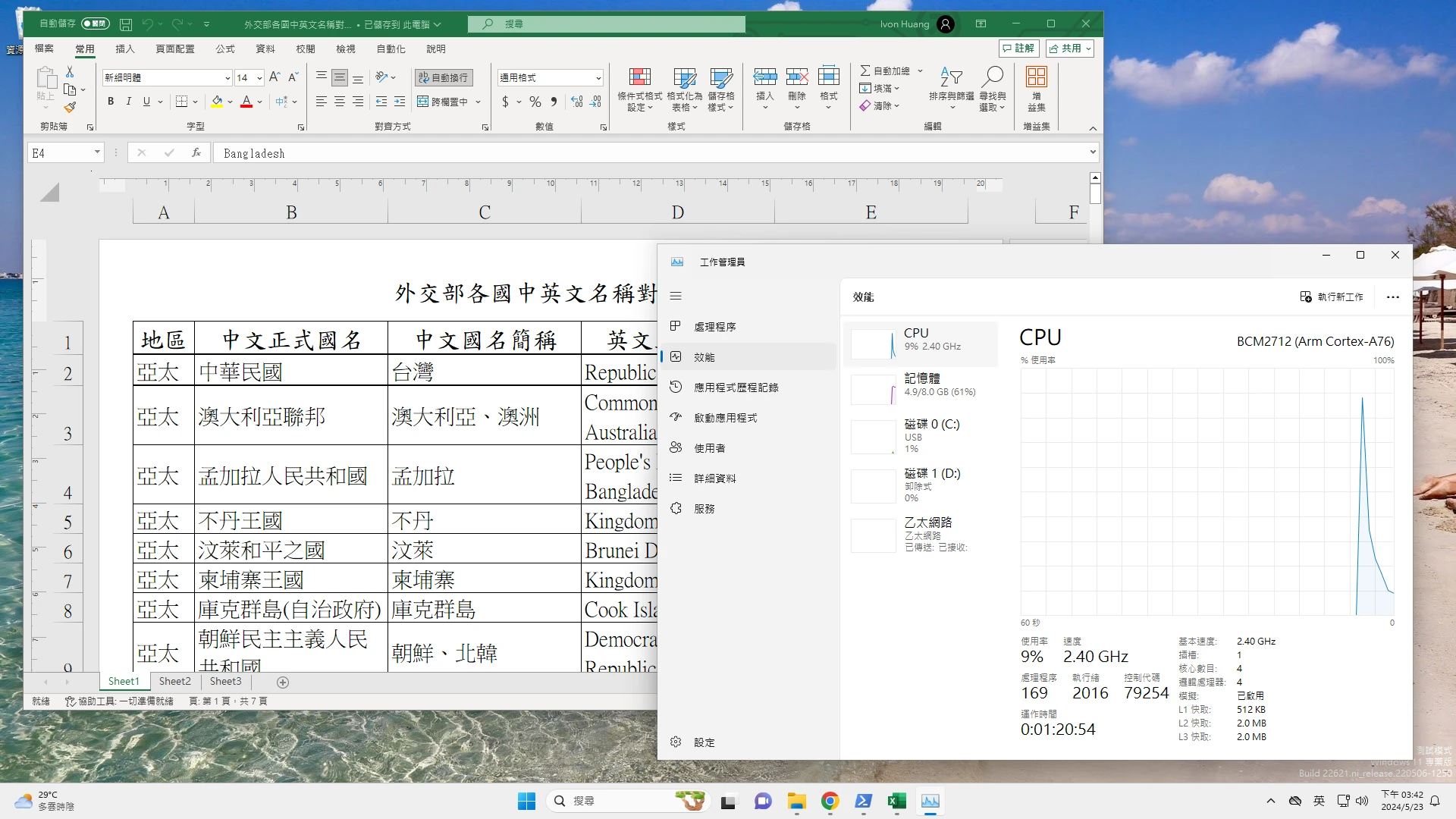Click Run new task button

tap(1332, 297)
